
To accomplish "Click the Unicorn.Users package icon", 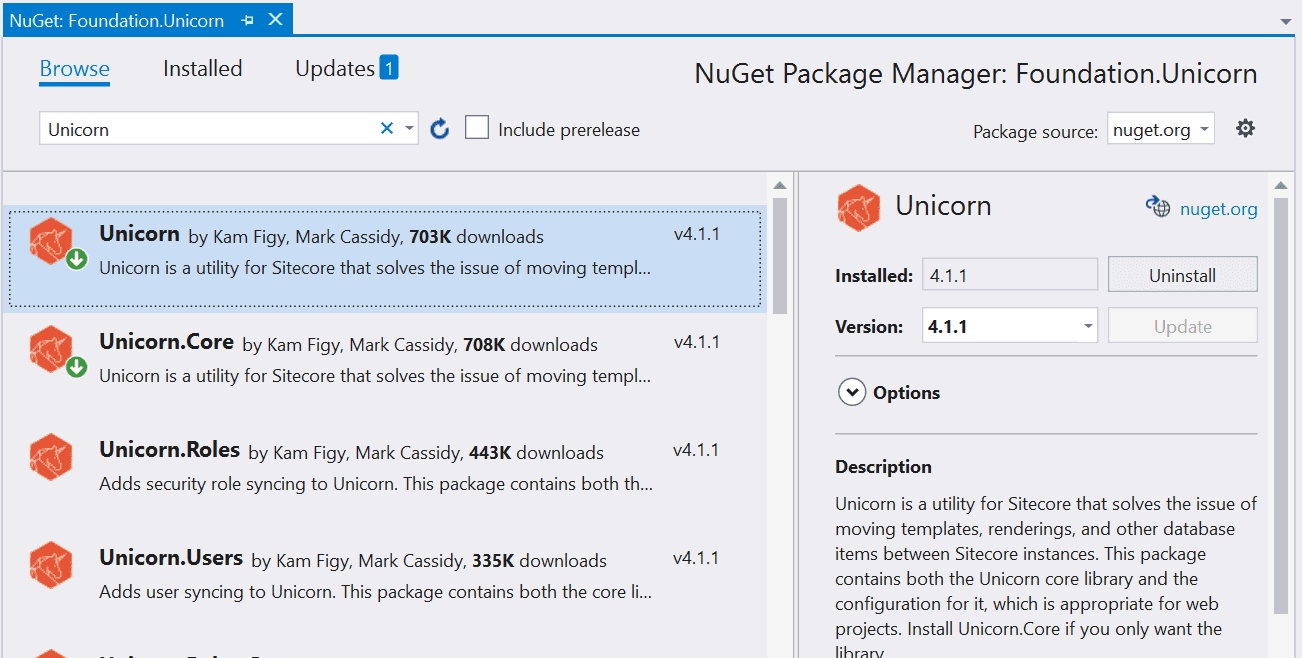I will (50, 565).
